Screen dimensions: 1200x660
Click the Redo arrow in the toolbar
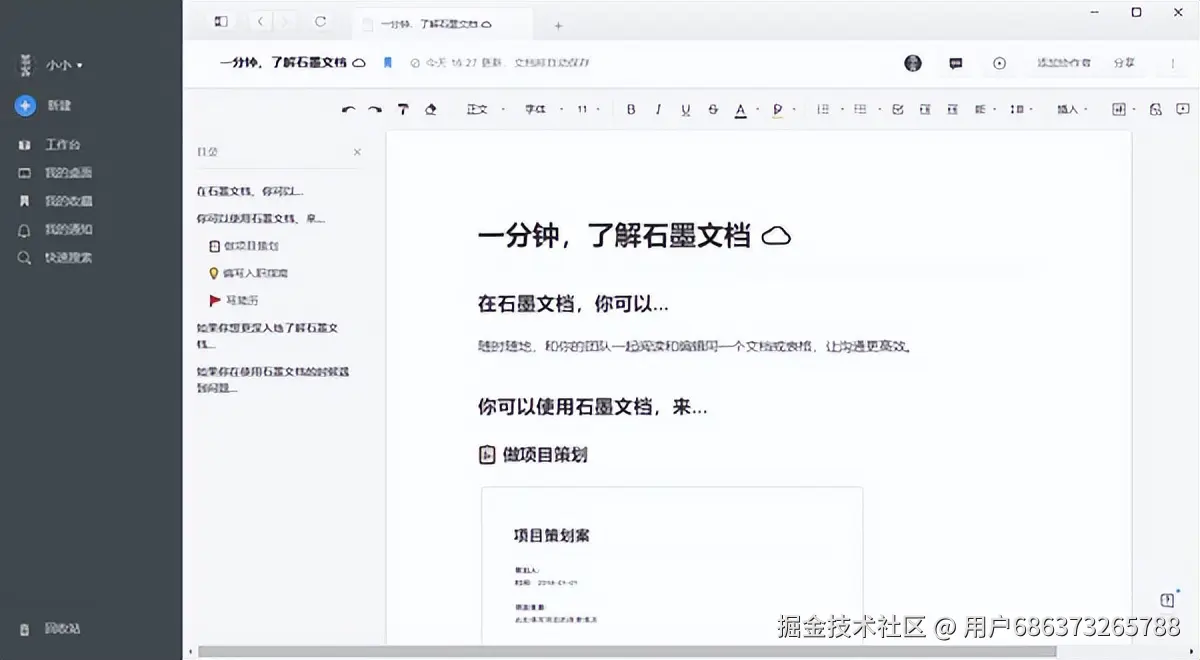(375, 109)
